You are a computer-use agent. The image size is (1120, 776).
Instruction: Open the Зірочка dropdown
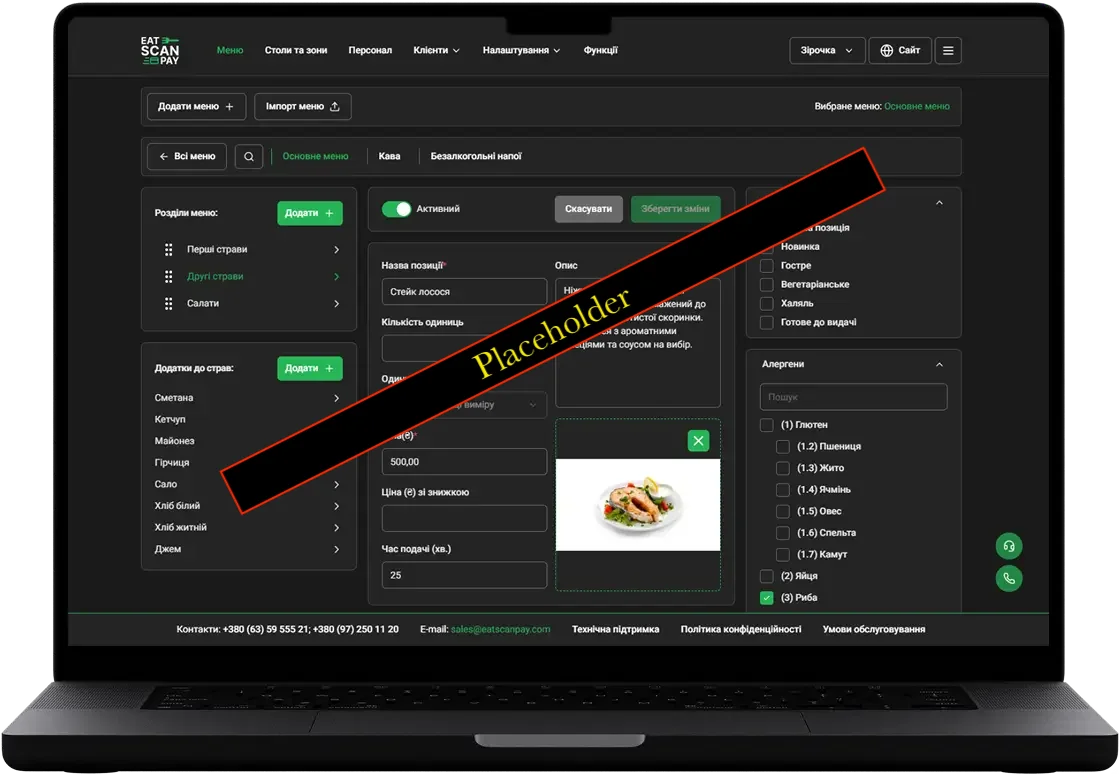coord(826,50)
